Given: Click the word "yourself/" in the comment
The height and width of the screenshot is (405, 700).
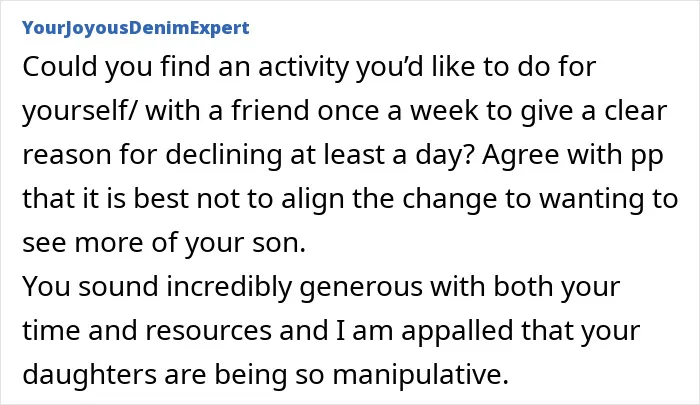Looking at the screenshot, I should [80, 111].
